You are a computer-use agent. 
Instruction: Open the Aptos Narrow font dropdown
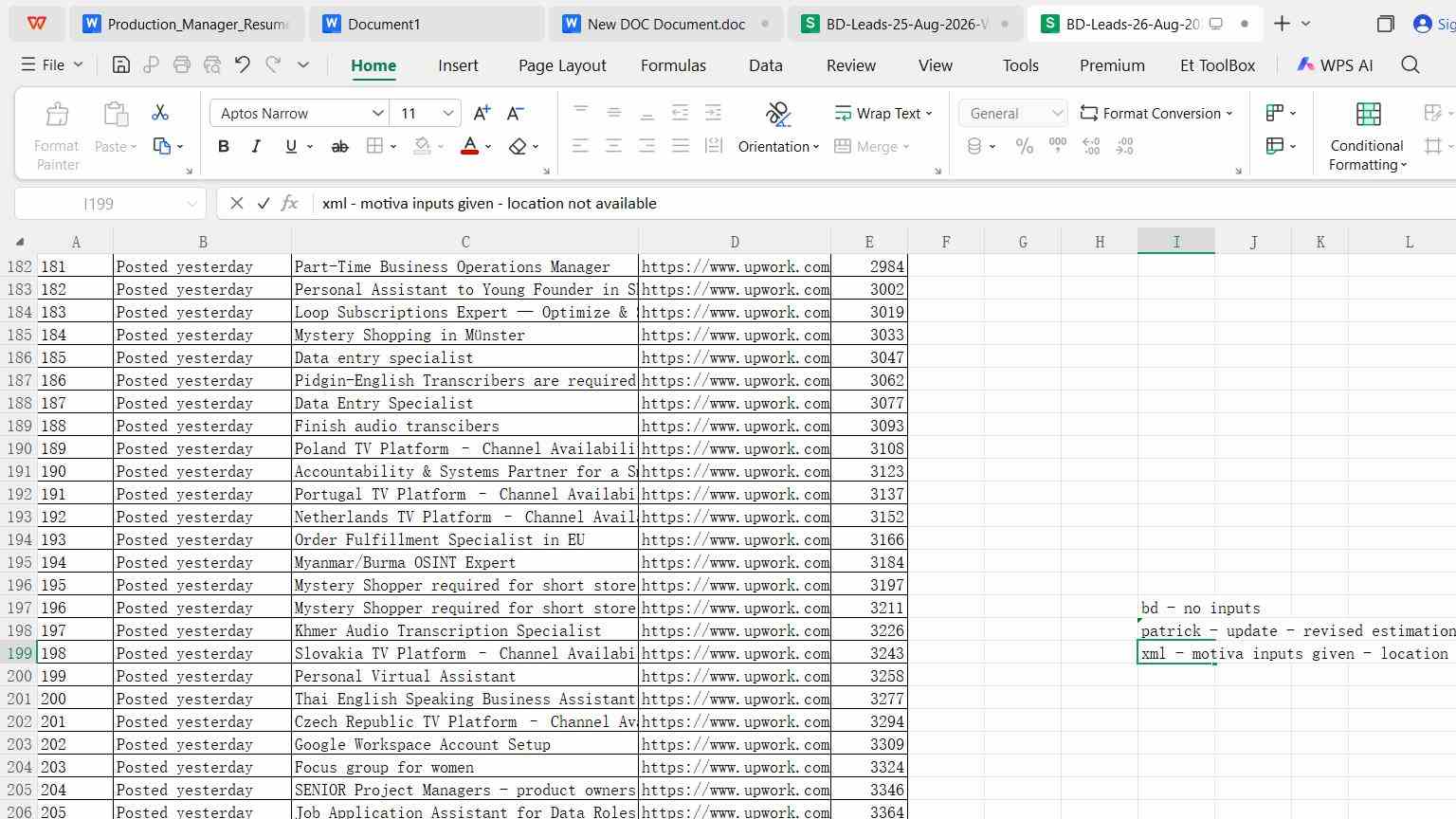pyautogui.click(x=299, y=113)
